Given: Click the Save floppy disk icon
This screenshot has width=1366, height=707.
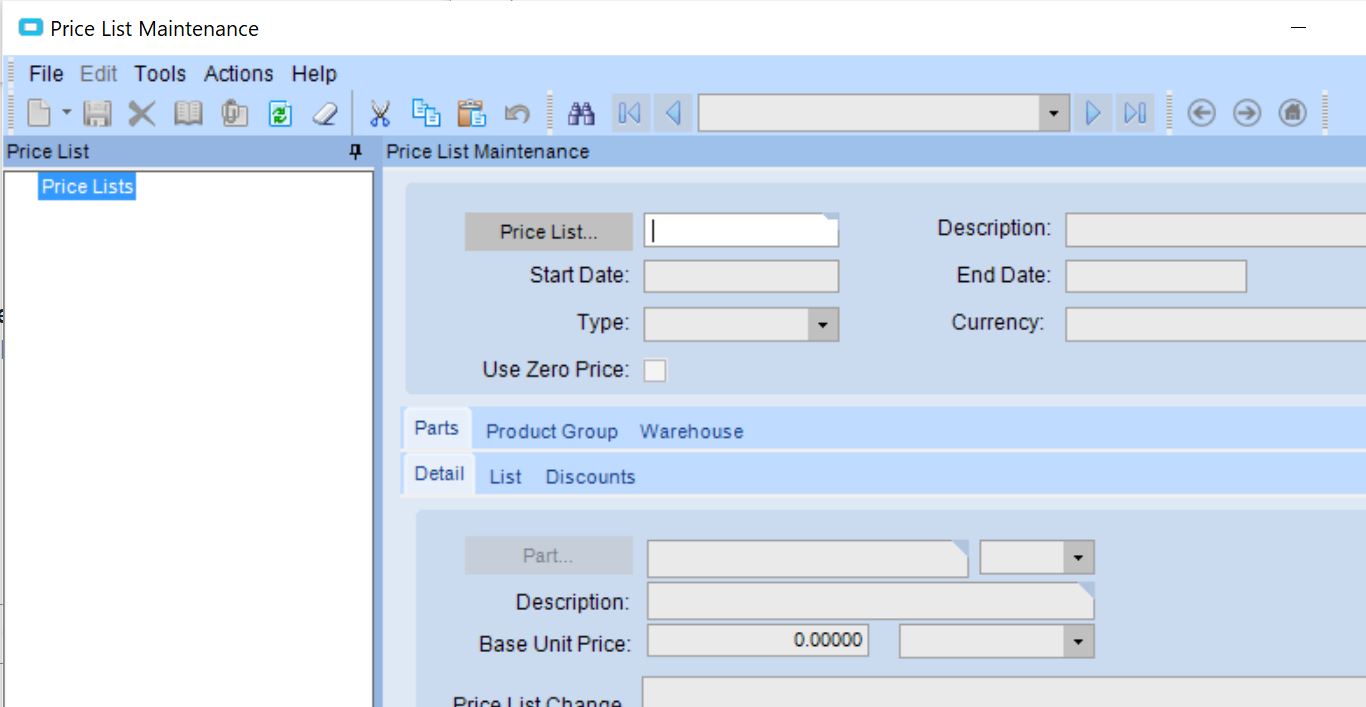Looking at the screenshot, I should point(97,113).
